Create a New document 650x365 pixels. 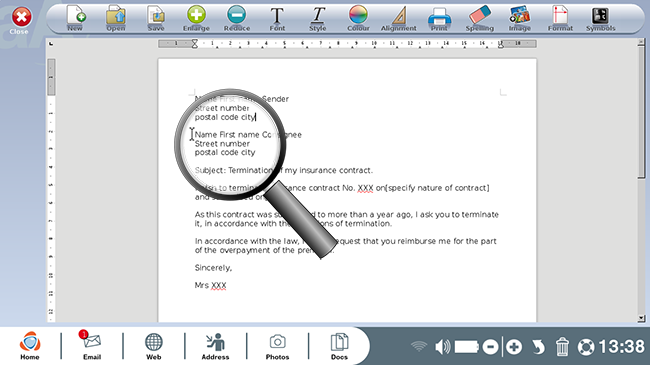point(75,19)
